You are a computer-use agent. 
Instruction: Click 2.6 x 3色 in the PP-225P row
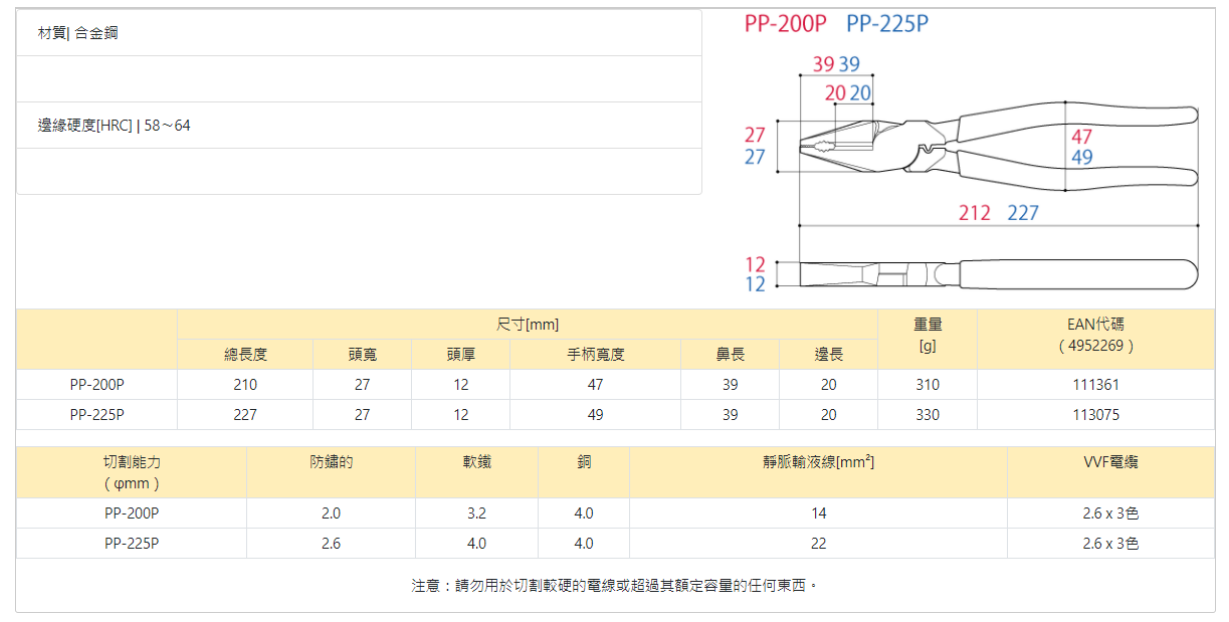click(1110, 543)
